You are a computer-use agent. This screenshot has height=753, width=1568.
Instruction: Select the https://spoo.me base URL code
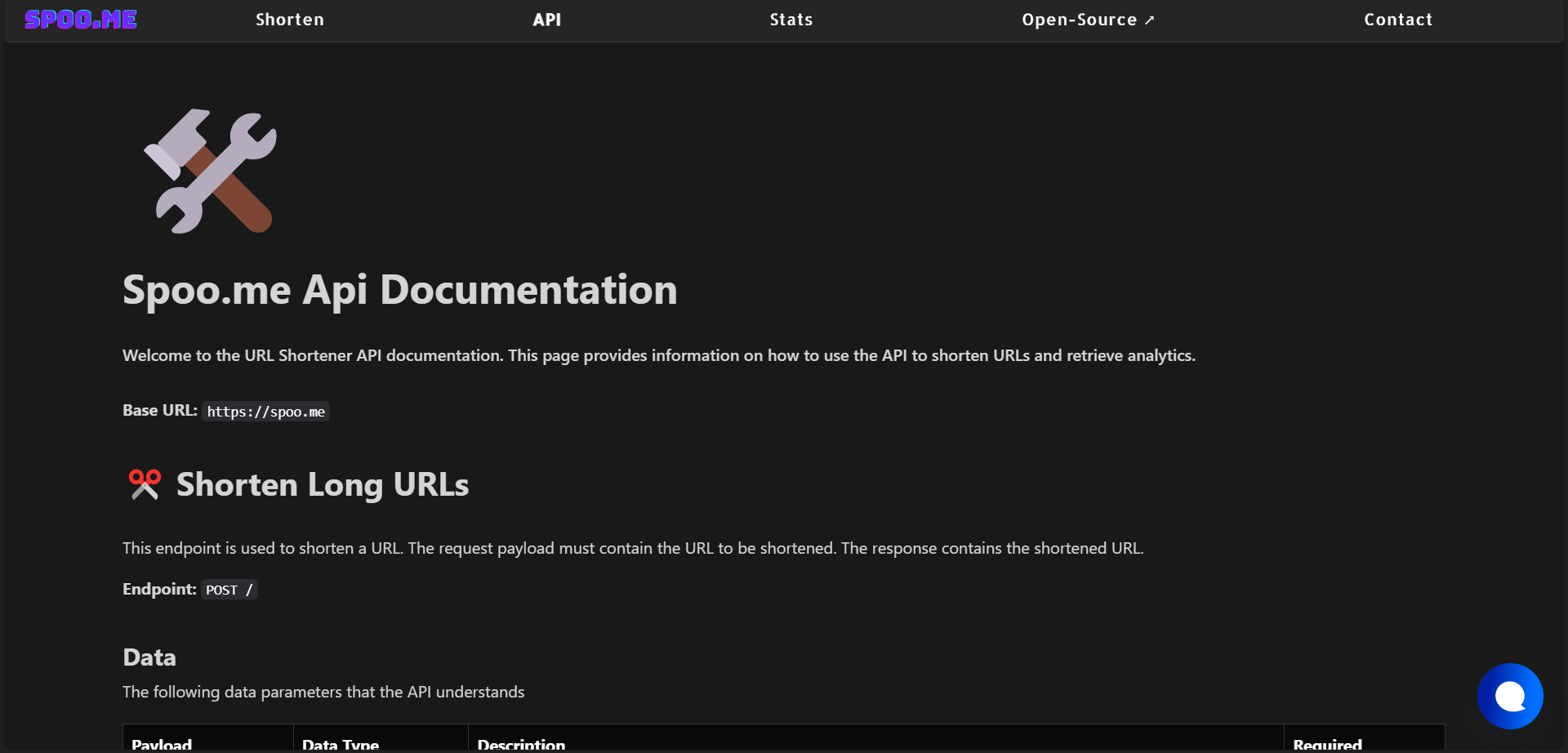coord(266,412)
